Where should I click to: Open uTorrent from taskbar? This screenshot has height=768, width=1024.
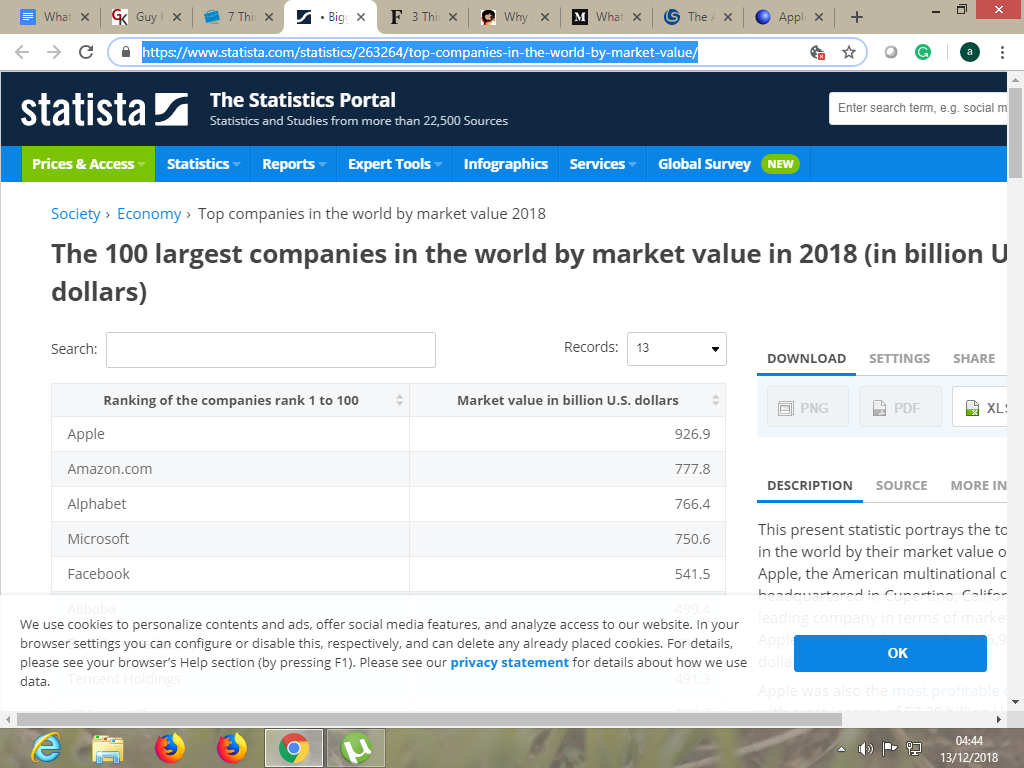[x=356, y=748]
